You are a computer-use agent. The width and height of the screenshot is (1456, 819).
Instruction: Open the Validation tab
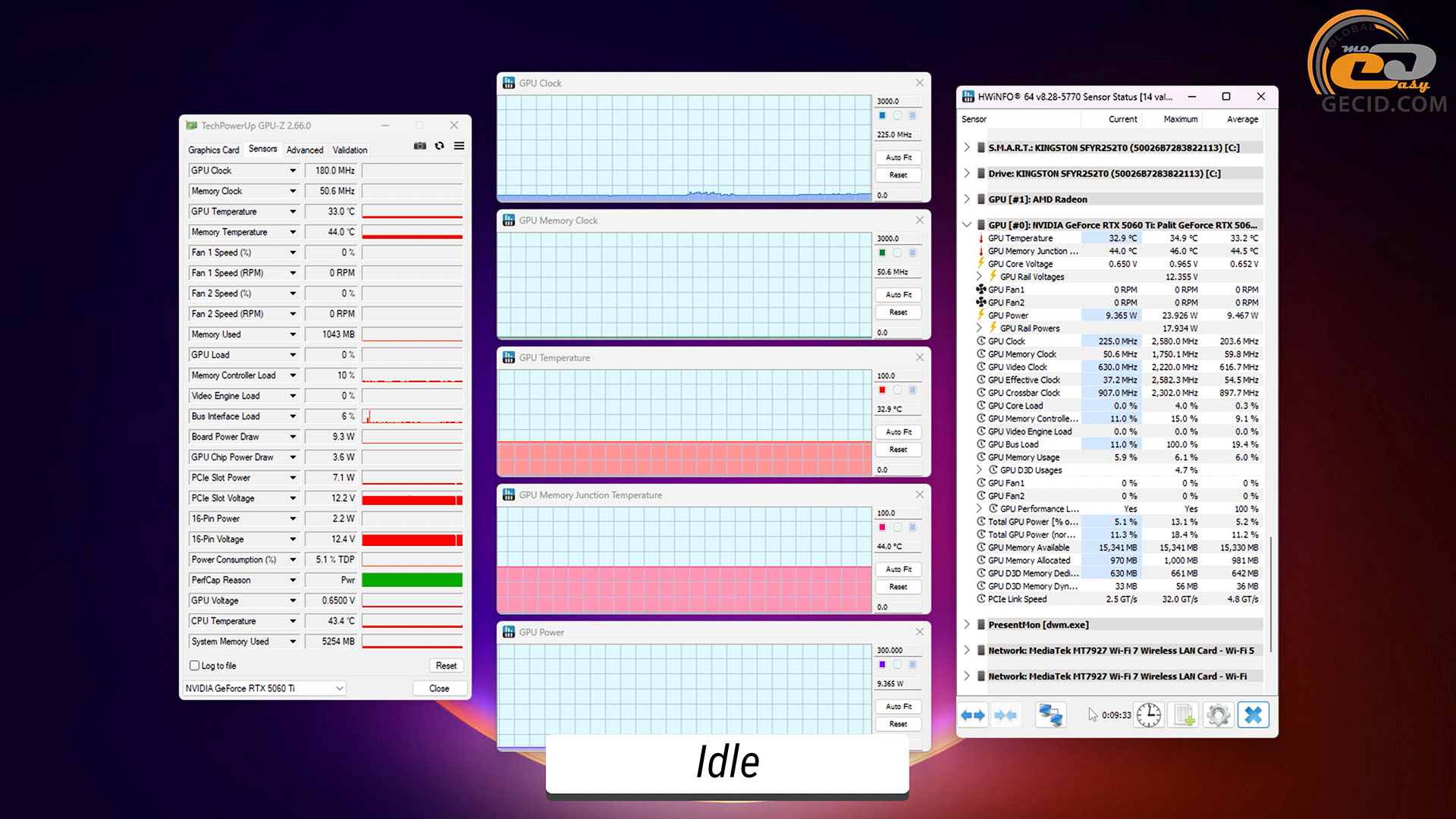tap(350, 150)
